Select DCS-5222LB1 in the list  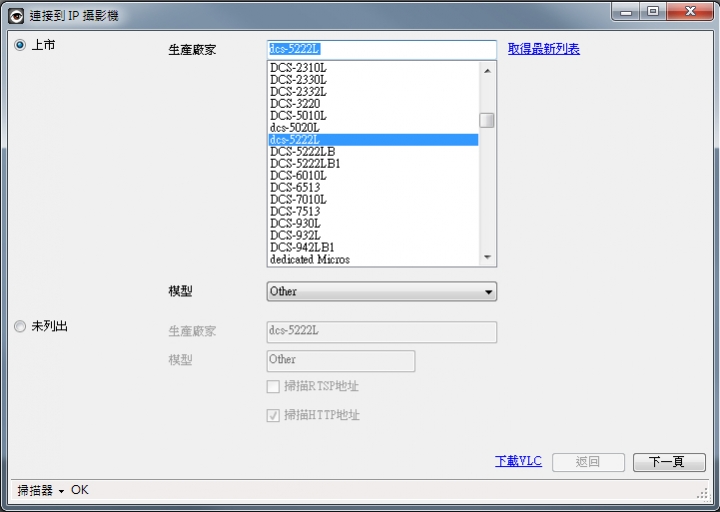pos(373,163)
